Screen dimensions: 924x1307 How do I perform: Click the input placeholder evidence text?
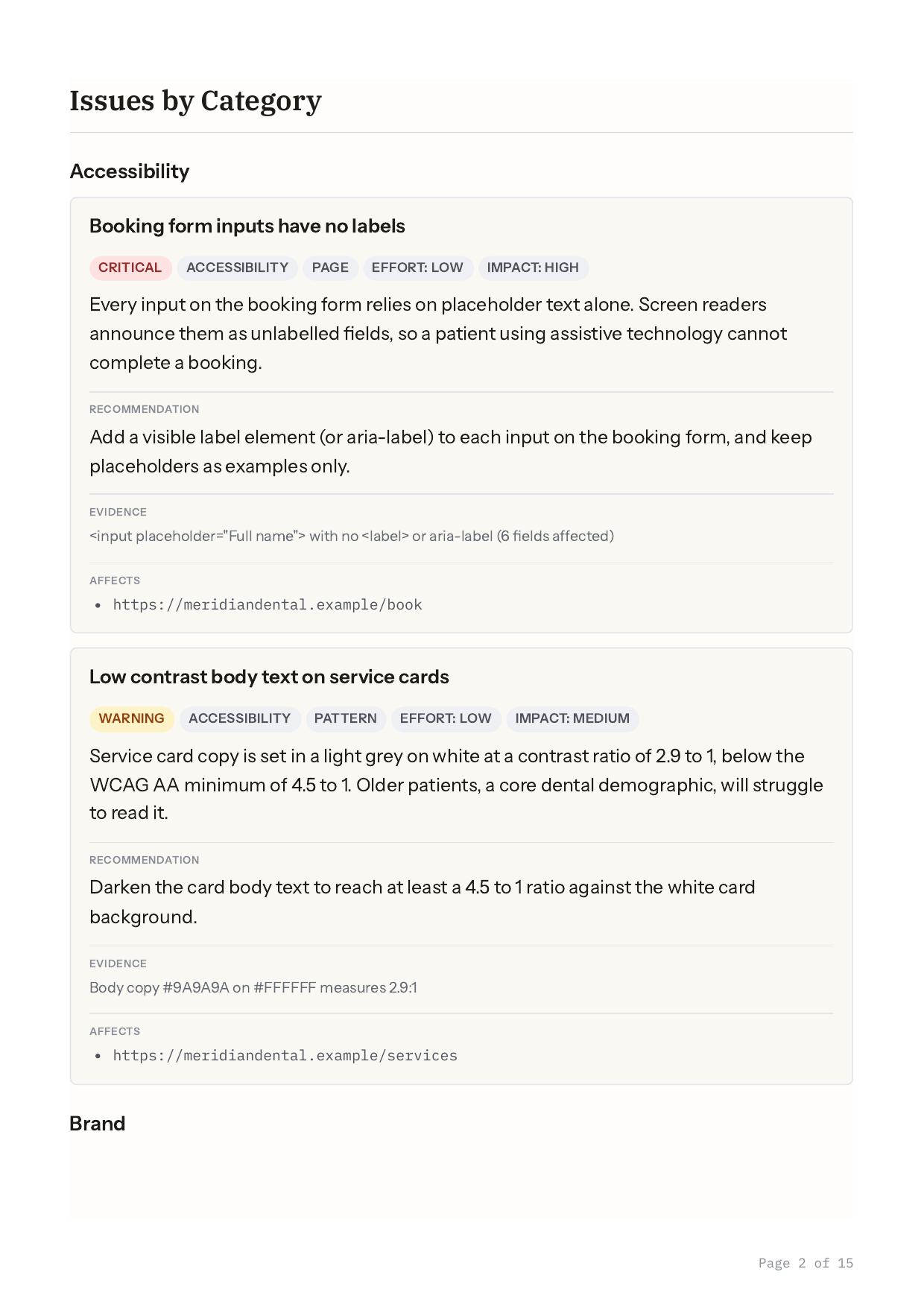pos(352,537)
